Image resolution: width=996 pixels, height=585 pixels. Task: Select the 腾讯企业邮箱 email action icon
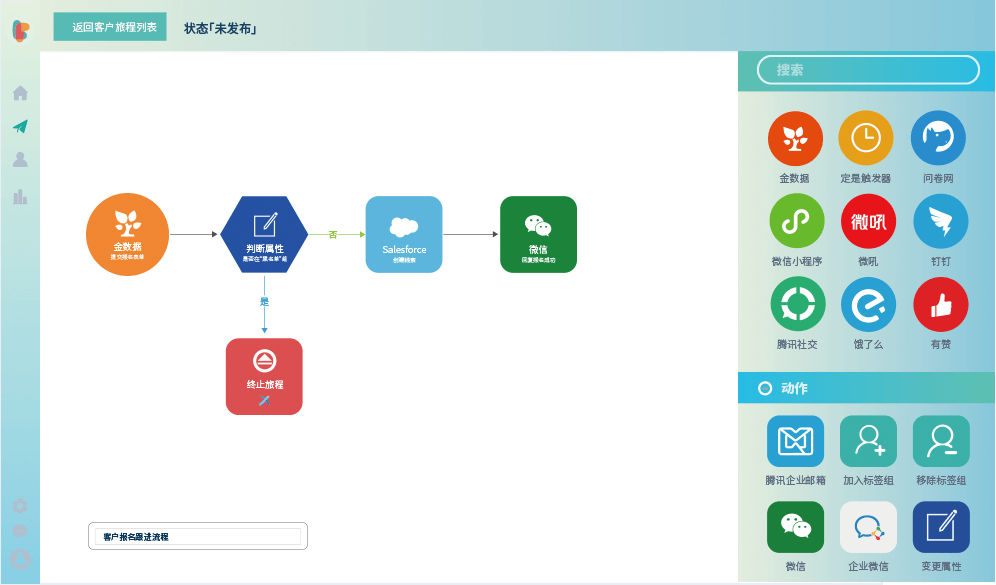point(795,441)
